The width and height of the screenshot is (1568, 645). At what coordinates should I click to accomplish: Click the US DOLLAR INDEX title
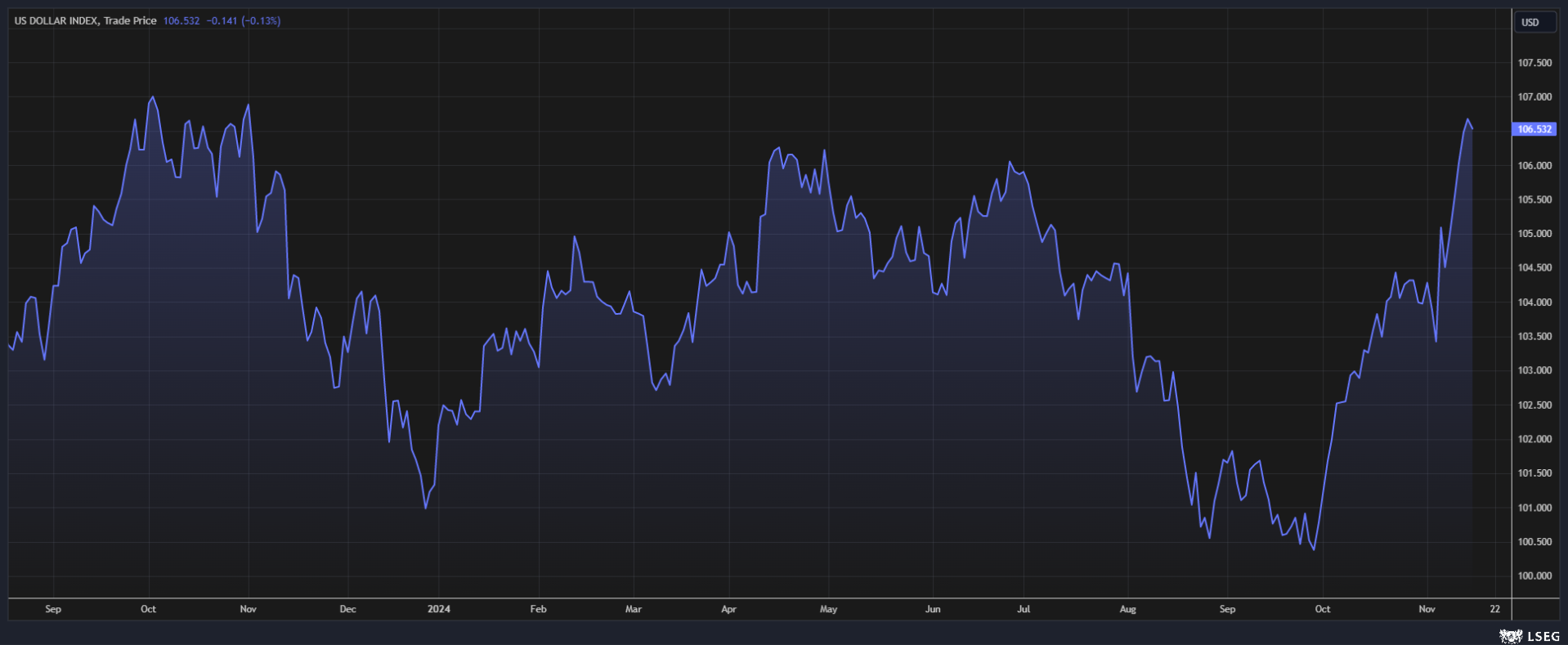point(85,20)
